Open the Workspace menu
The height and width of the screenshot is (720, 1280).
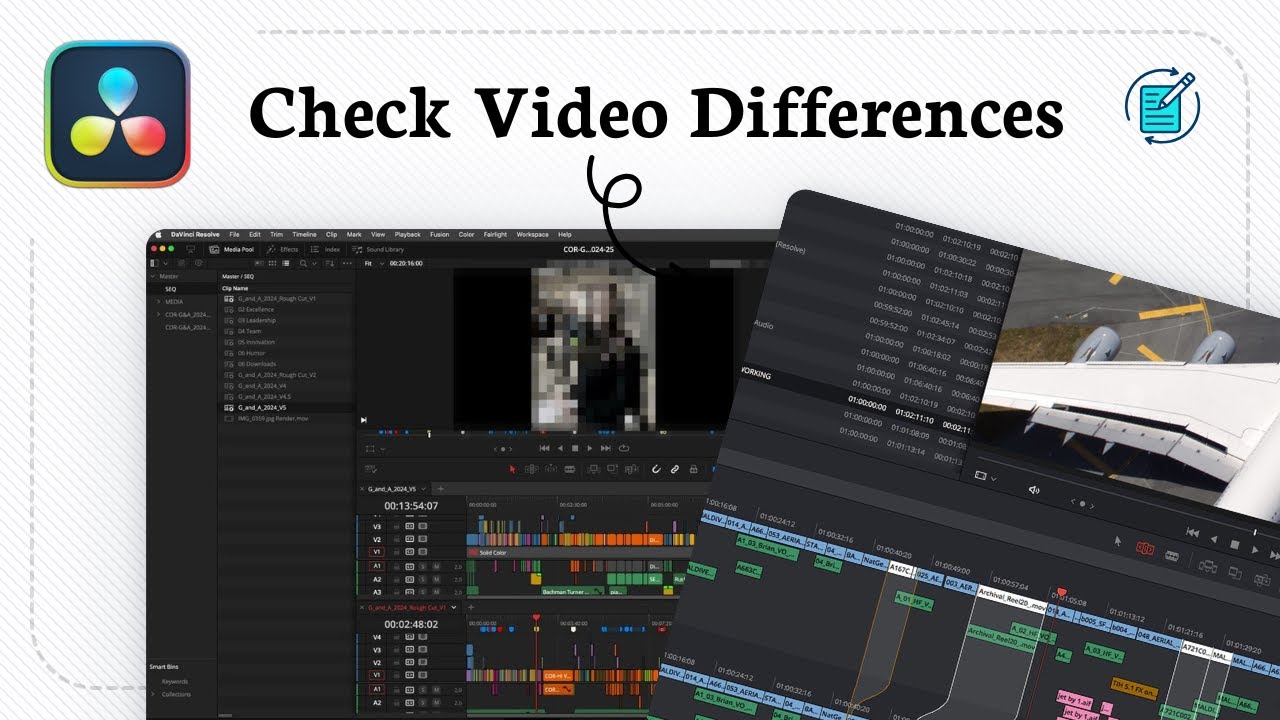coord(532,235)
